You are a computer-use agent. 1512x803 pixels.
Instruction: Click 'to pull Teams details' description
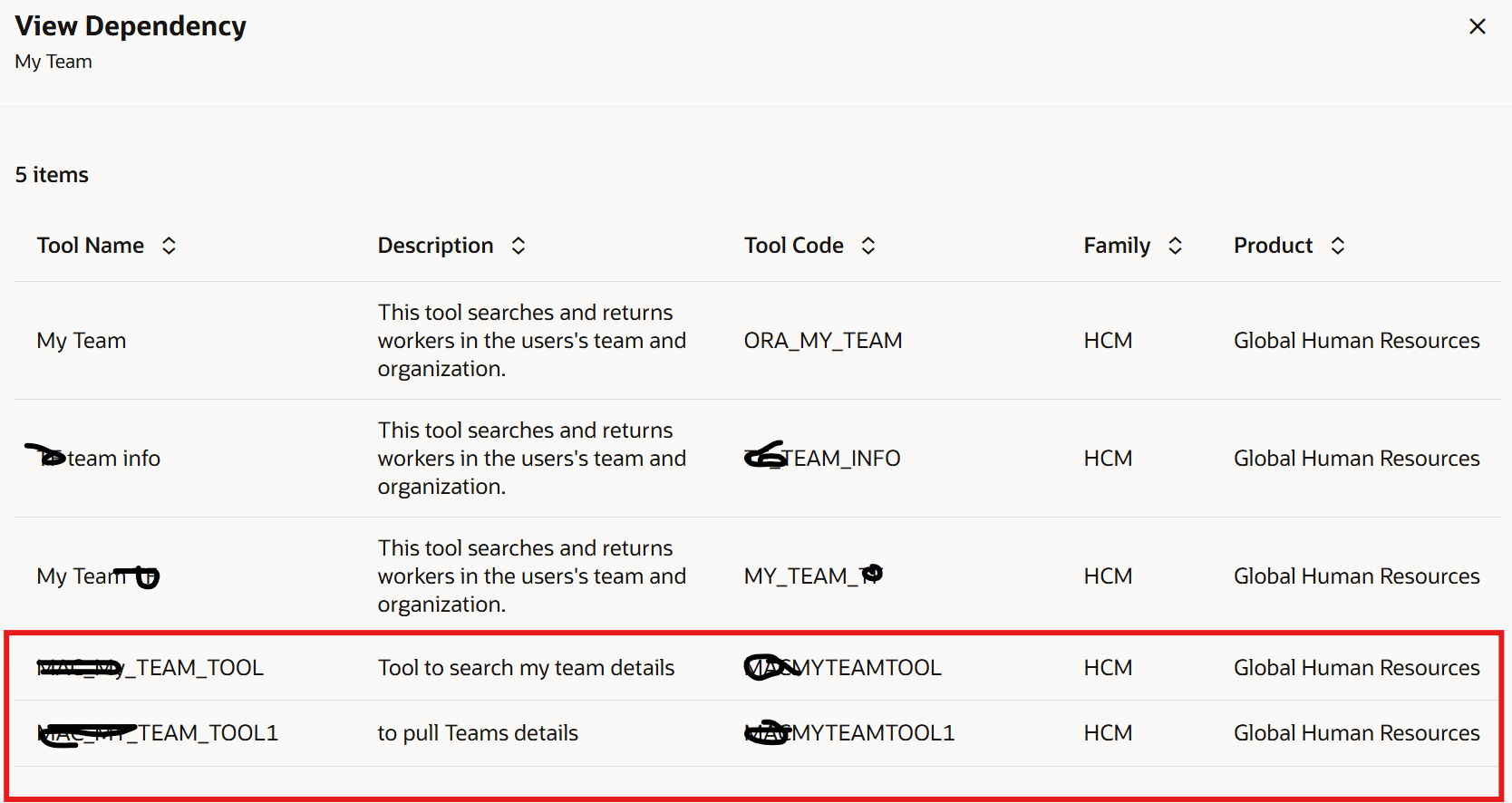478,733
